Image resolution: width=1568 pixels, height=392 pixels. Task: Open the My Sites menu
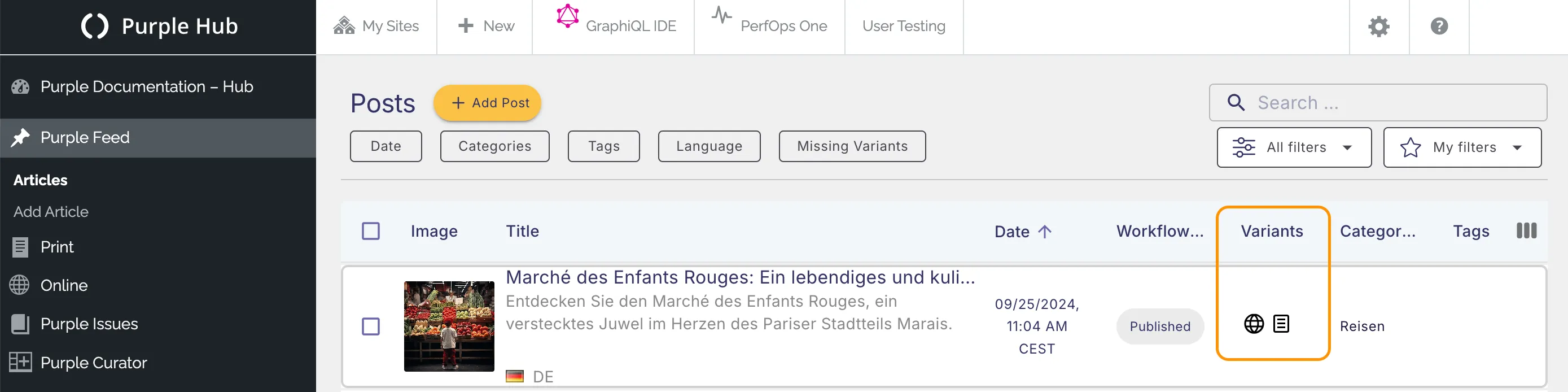click(x=376, y=26)
